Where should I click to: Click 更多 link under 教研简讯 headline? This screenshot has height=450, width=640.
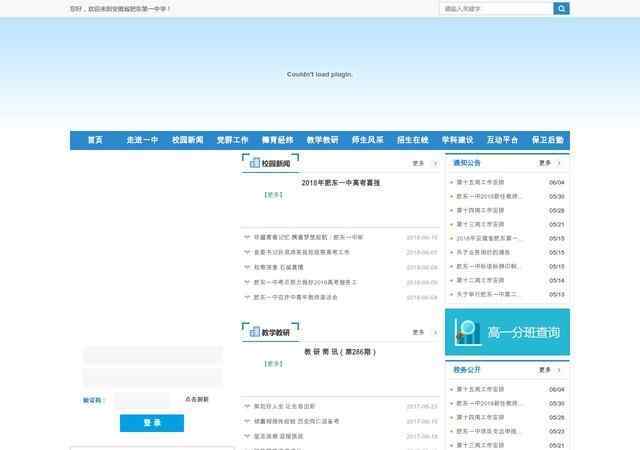[x=273, y=364]
